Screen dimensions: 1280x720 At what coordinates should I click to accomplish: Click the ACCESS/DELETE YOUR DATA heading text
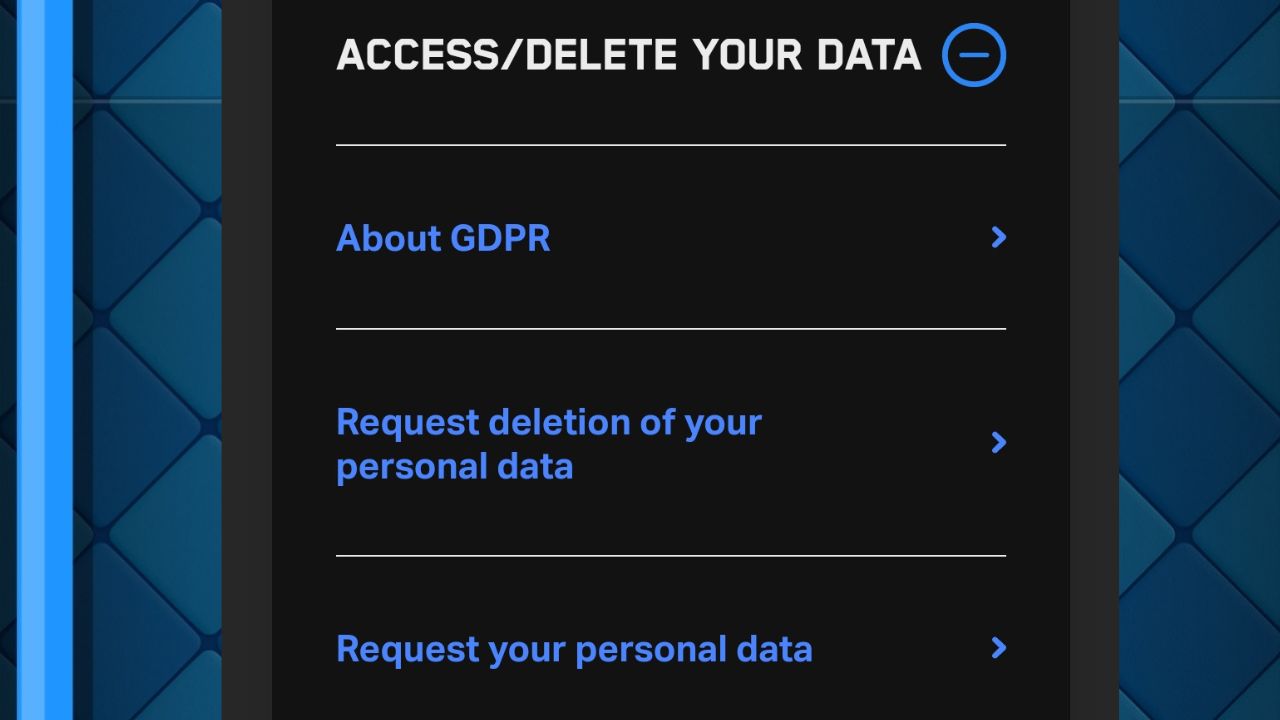point(628,55)
